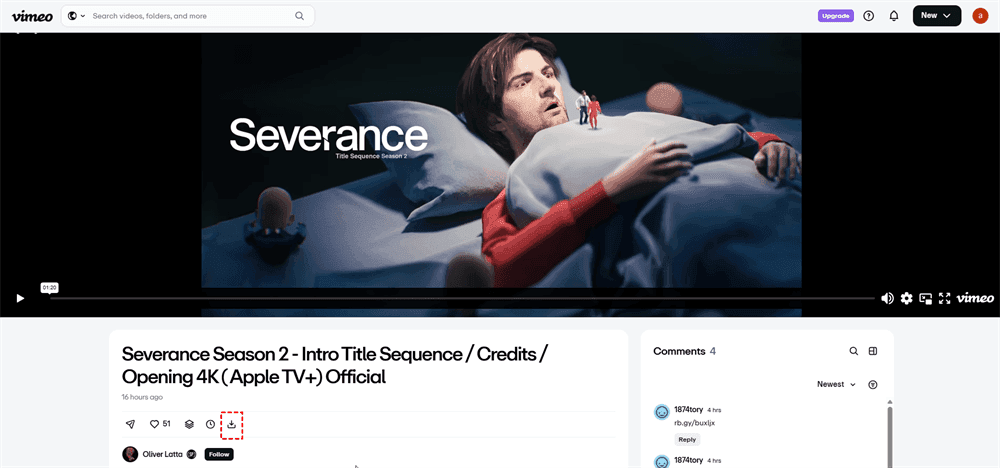
Task: Follow Oliver Latta
Action: pyautogui.click(x=219, y=454)
